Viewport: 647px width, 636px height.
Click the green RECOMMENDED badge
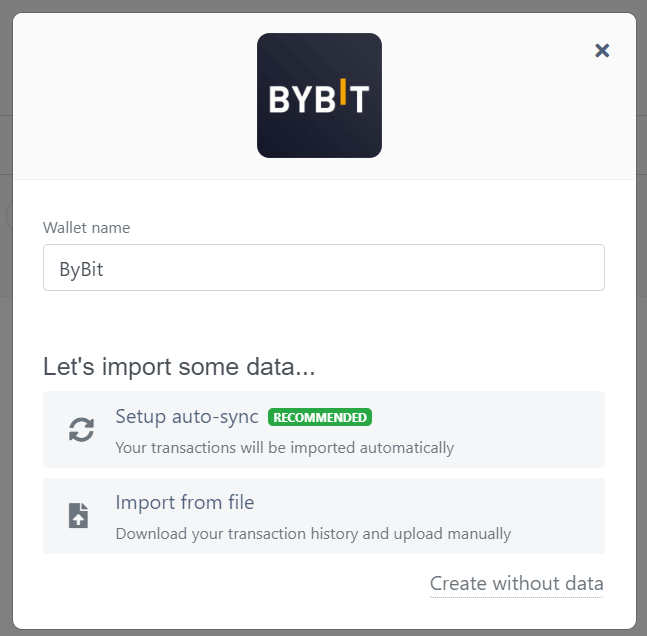[x=320, y=417]
